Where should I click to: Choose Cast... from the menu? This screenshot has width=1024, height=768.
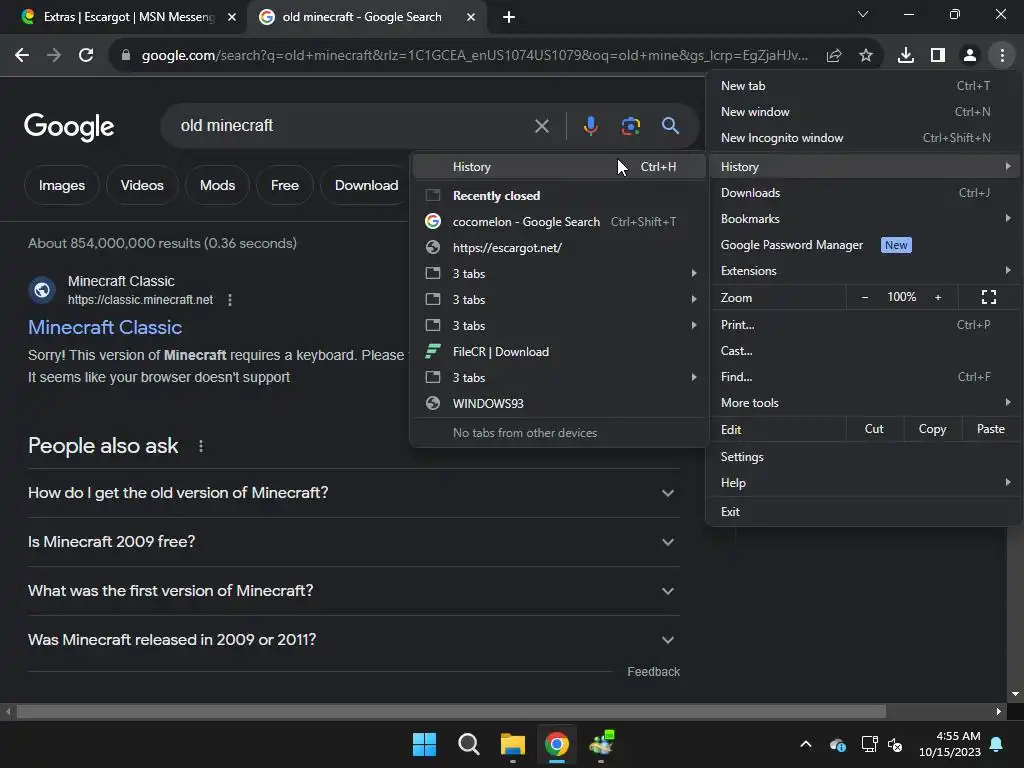(x=864, y=351)
